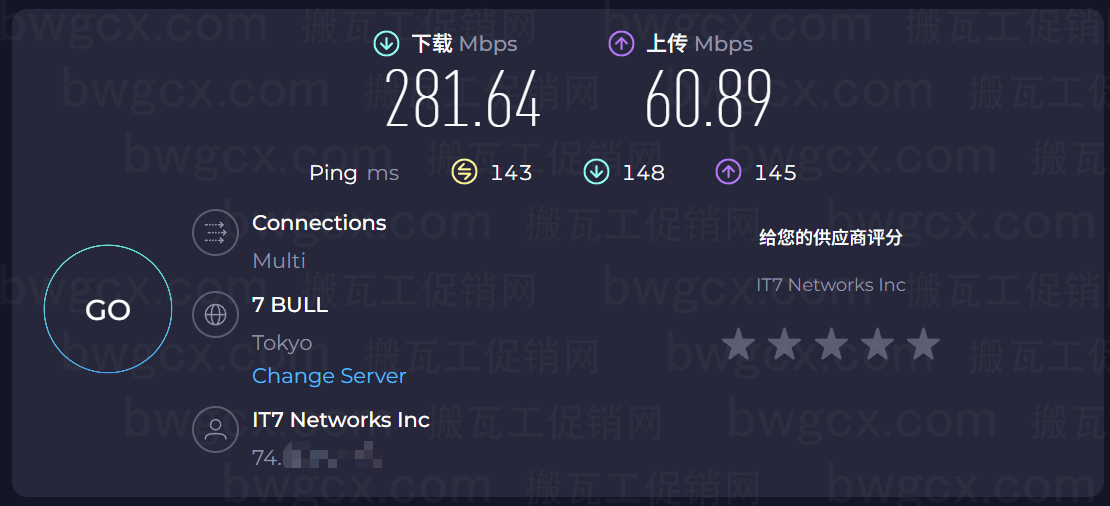This screenshot has height=506, width=1110.
Task: Click the user profile ISP icon
Action: tap(215, 429)
